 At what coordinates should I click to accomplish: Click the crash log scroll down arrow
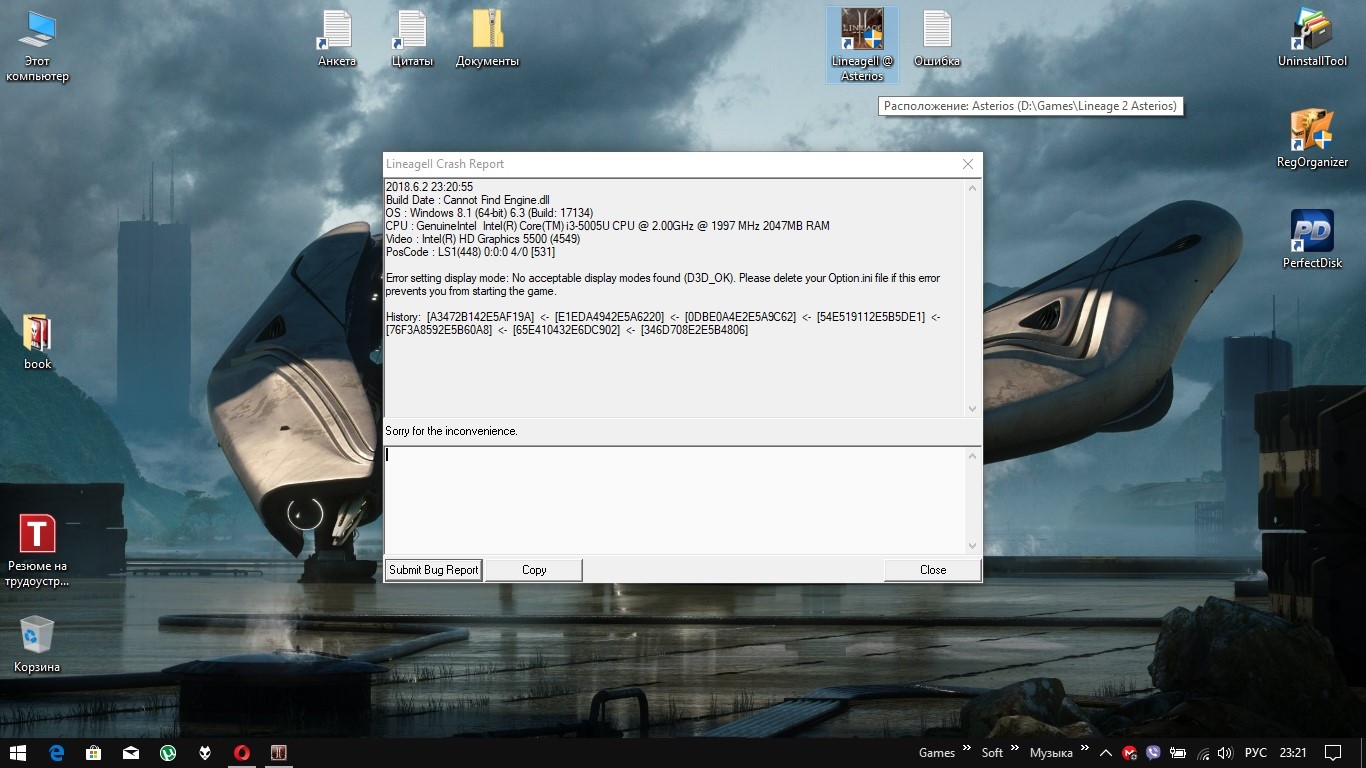click(973, 409)
